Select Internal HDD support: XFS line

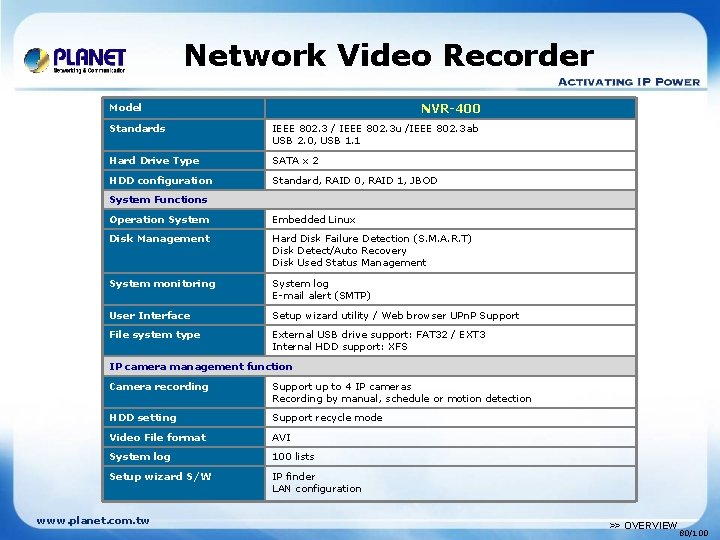[x=339, y=347]
